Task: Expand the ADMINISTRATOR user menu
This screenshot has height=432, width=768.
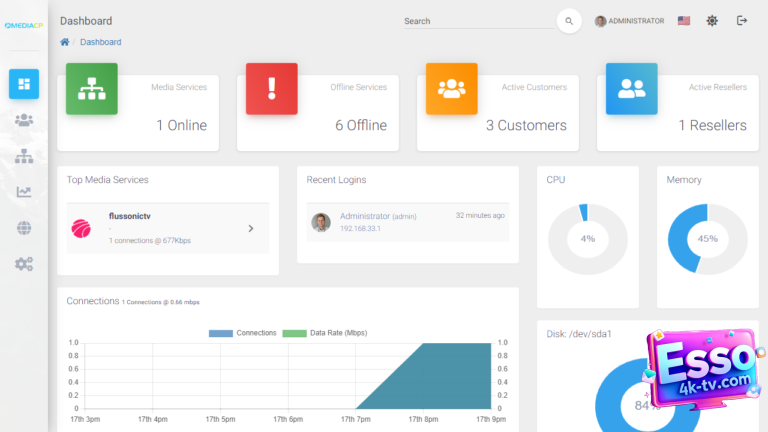Action: (630, 21)
